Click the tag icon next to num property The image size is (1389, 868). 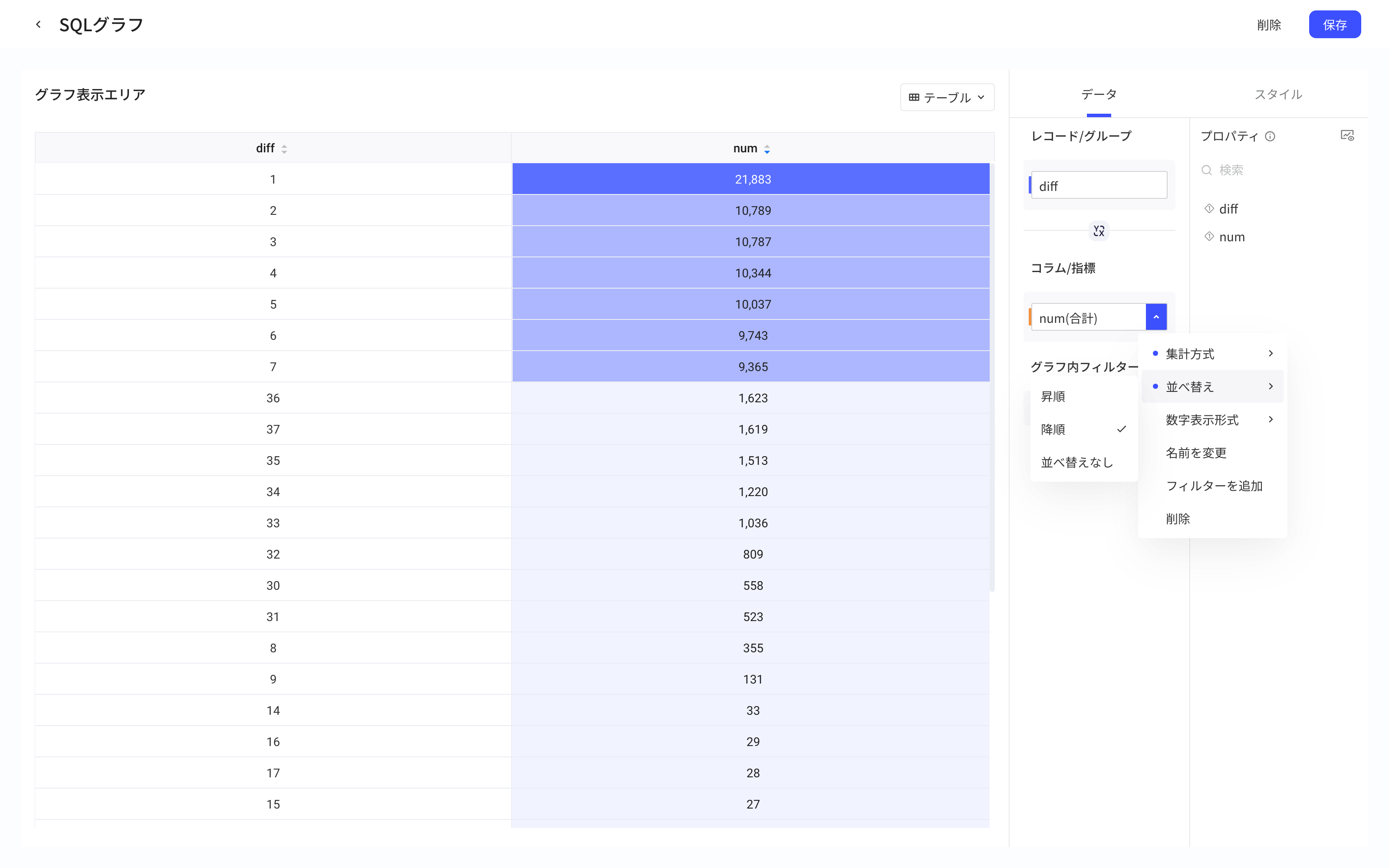[1209, 237]
